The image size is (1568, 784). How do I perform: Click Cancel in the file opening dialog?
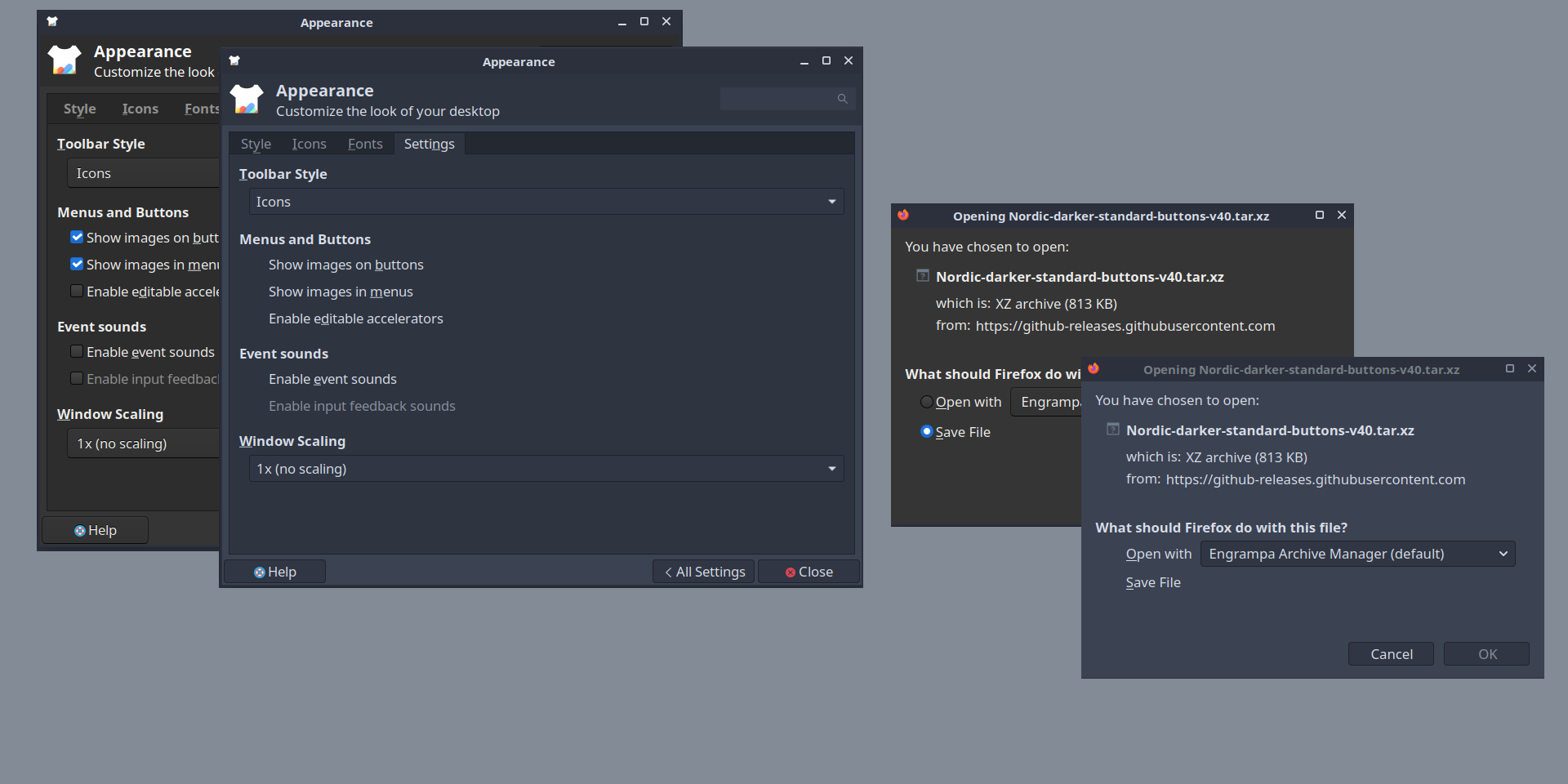[x=1390, y=653]
